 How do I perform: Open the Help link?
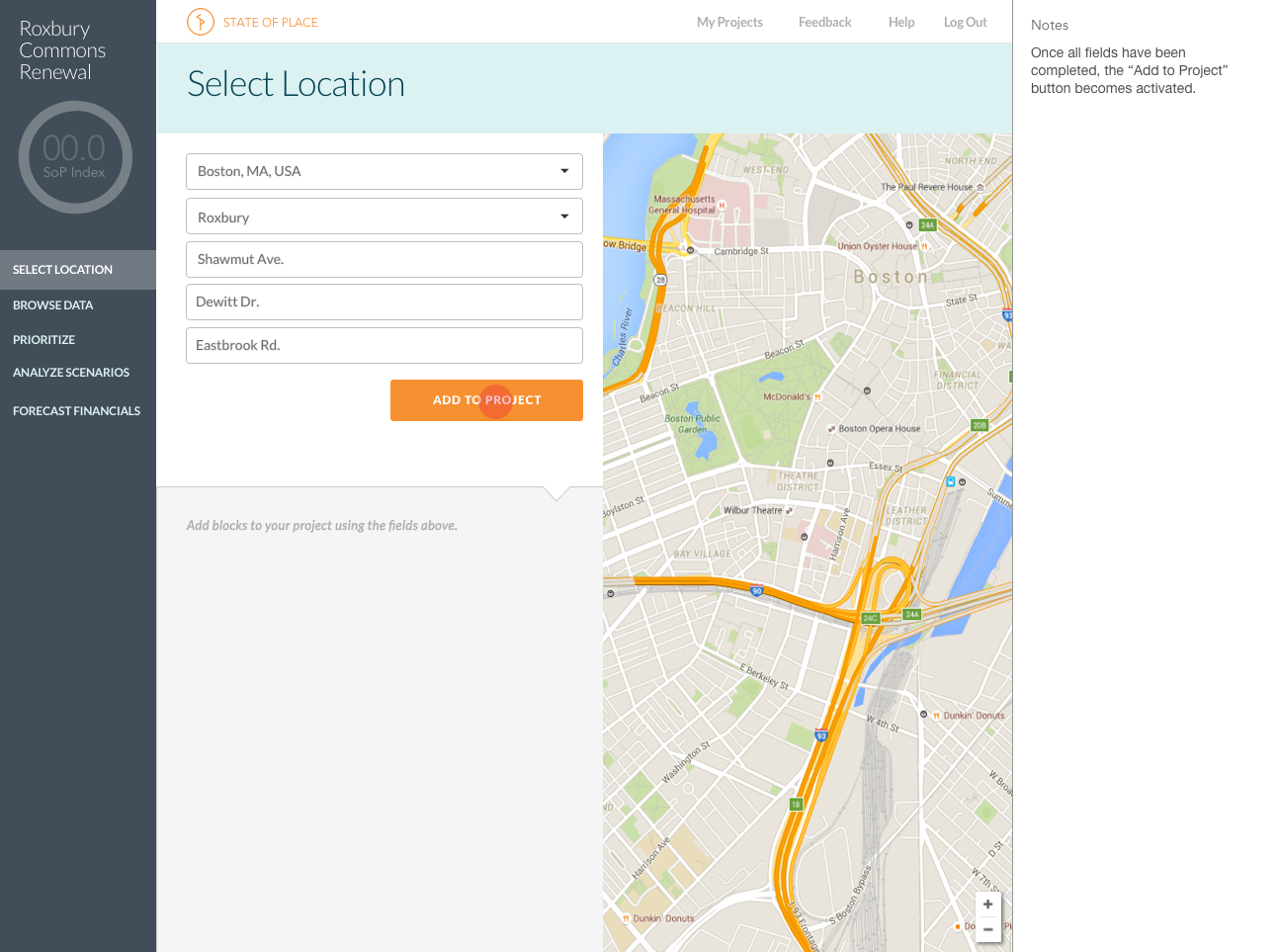(901, 22)
